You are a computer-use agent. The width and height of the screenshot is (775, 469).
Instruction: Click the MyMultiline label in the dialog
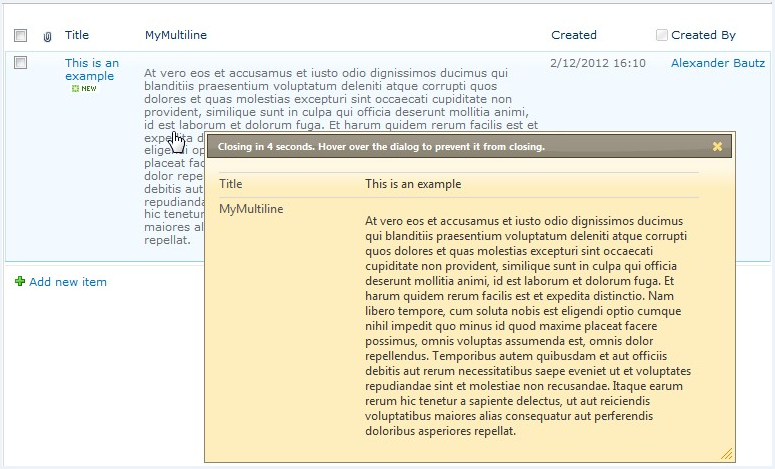tap(251, 209)
